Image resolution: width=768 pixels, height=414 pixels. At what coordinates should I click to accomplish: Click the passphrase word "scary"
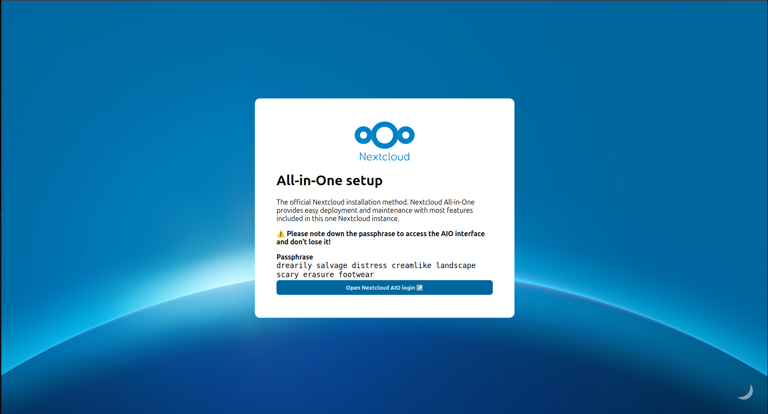pos(288,275)
